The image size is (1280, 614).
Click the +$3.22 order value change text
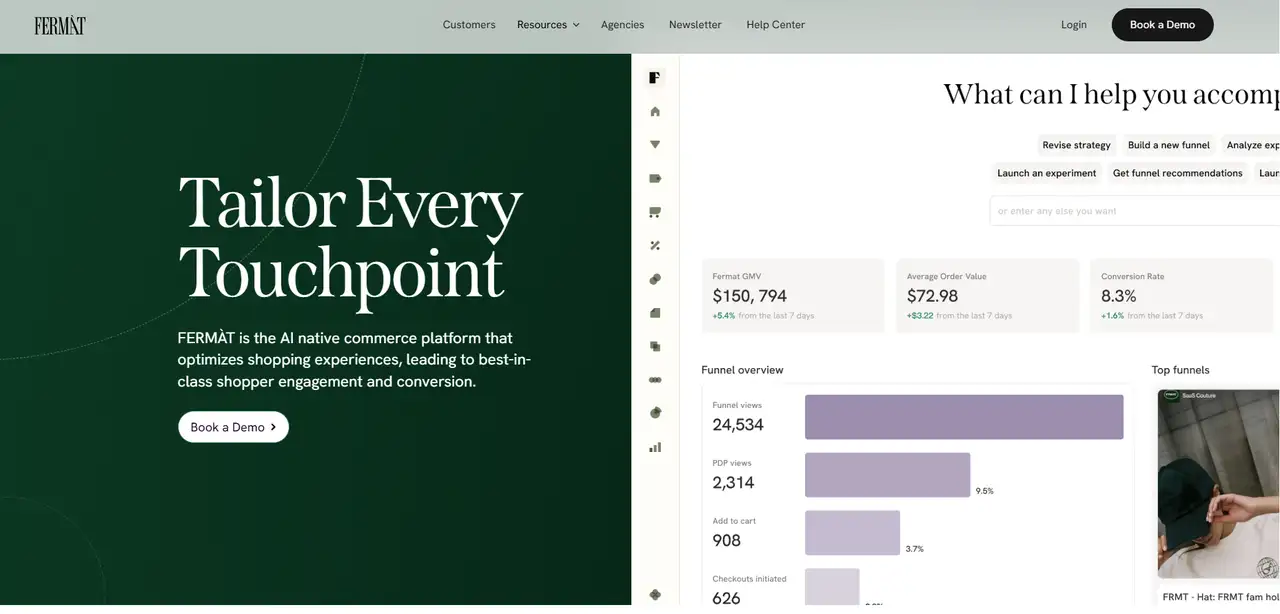click(x=920, y=316)
